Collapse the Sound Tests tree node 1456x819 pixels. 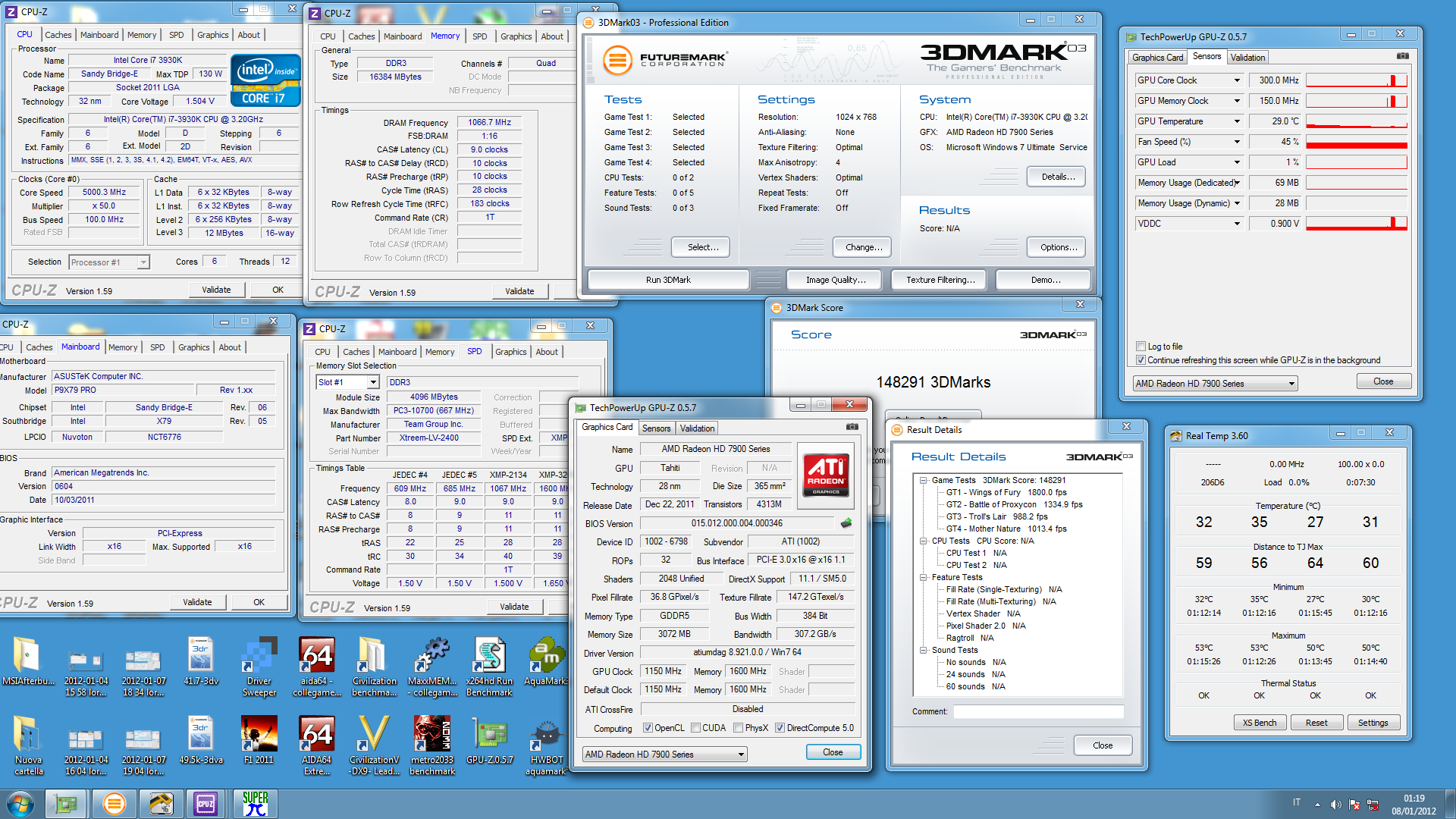point(923,650)
